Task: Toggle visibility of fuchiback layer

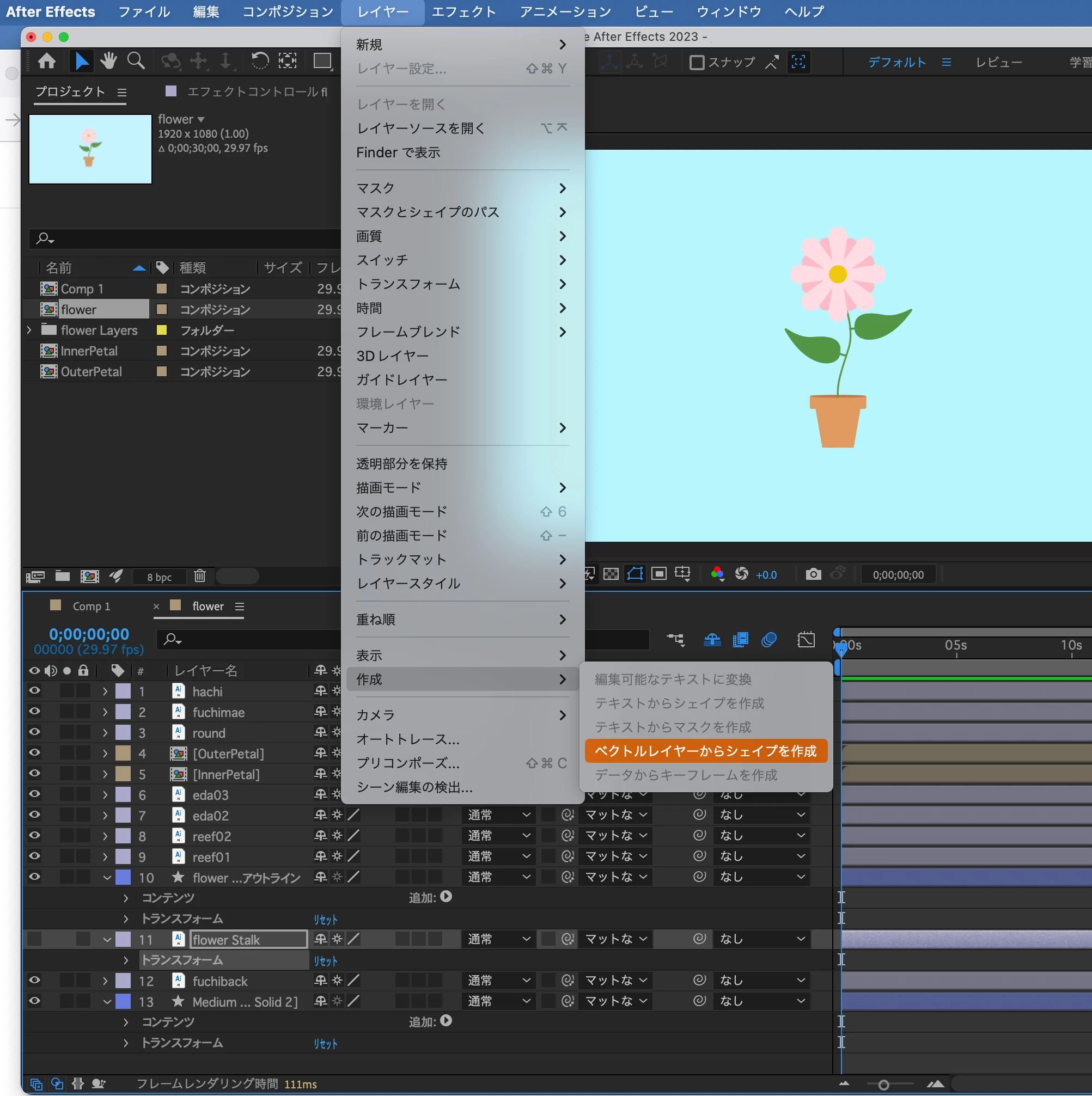Action: pos(35,980)
